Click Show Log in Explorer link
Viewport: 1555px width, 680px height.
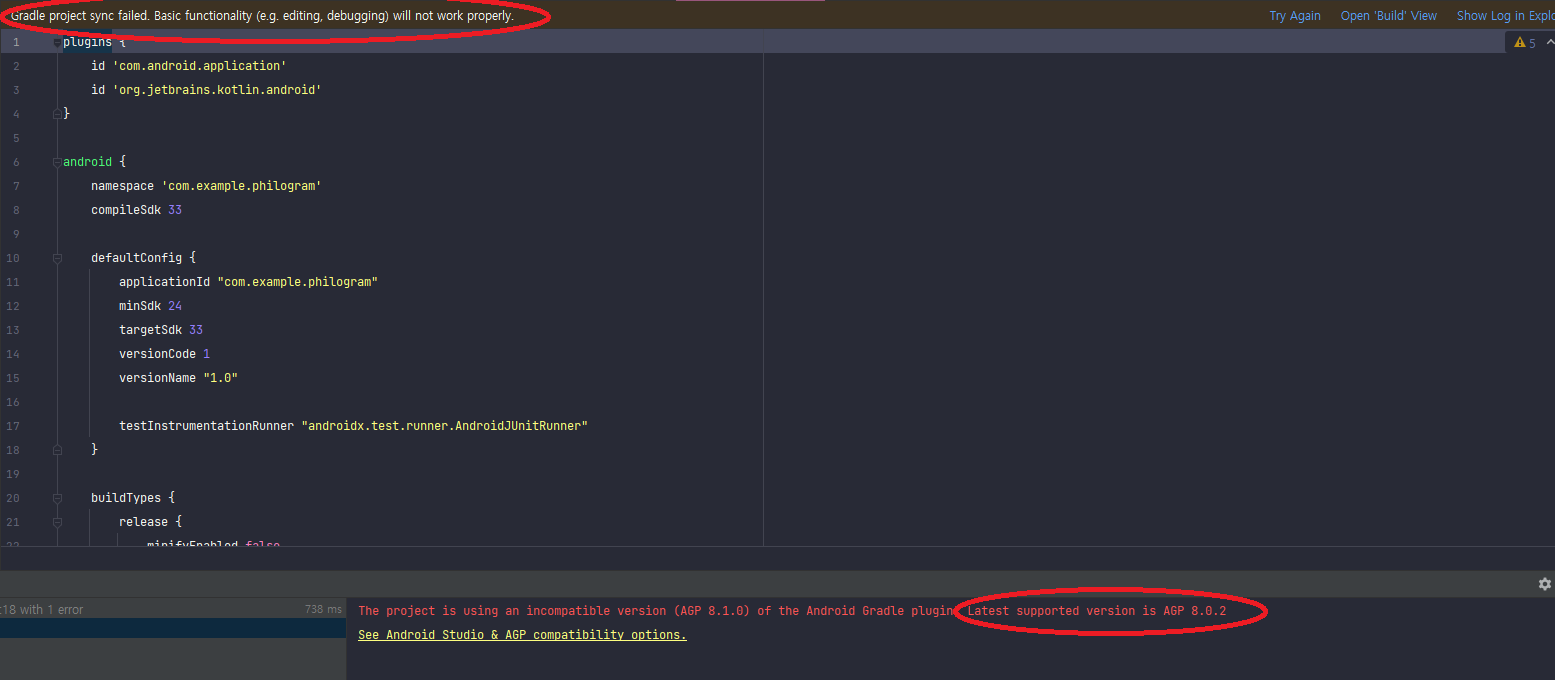[1505, 16]
